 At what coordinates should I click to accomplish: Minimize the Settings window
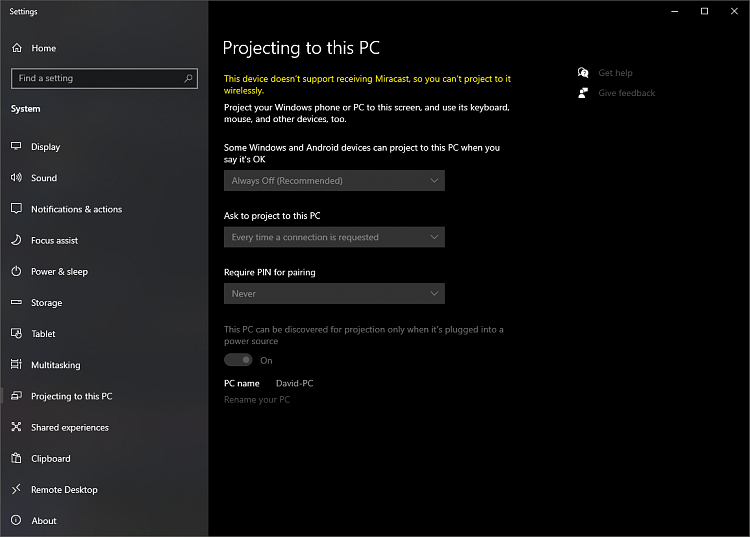(674, 11)
